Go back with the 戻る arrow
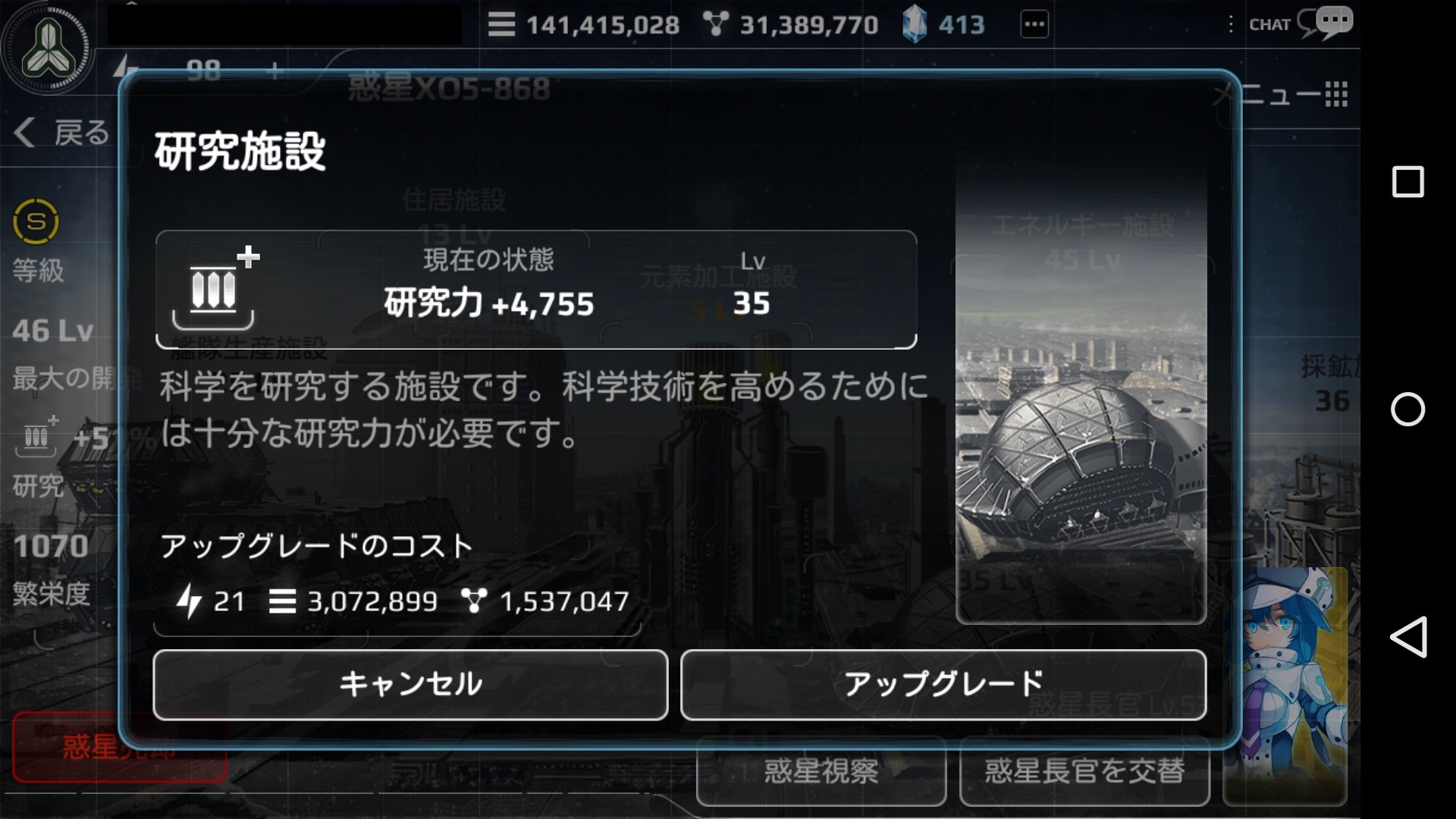Viewport: 1456px width, 819px height. pos(61,133)
